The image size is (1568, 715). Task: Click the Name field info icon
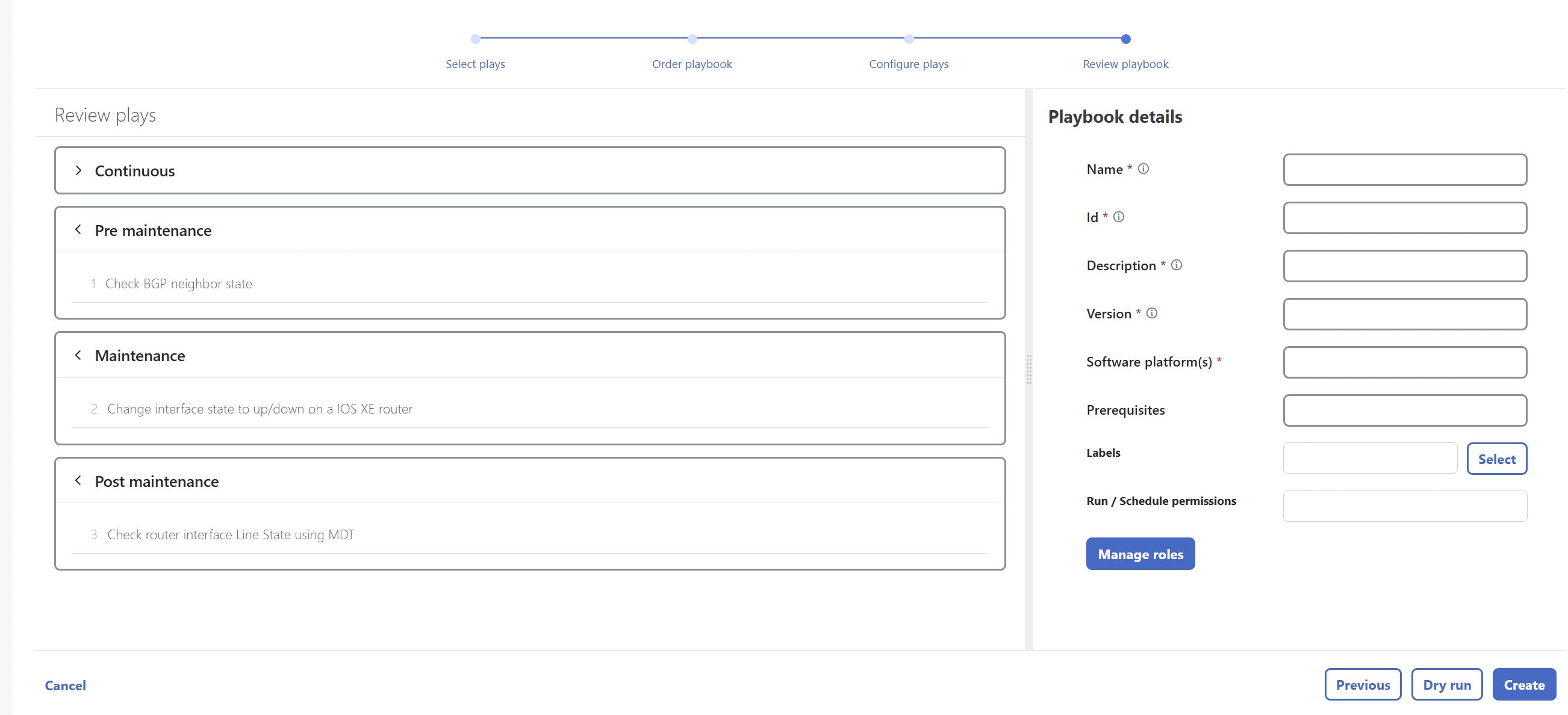pos(1143,169)
